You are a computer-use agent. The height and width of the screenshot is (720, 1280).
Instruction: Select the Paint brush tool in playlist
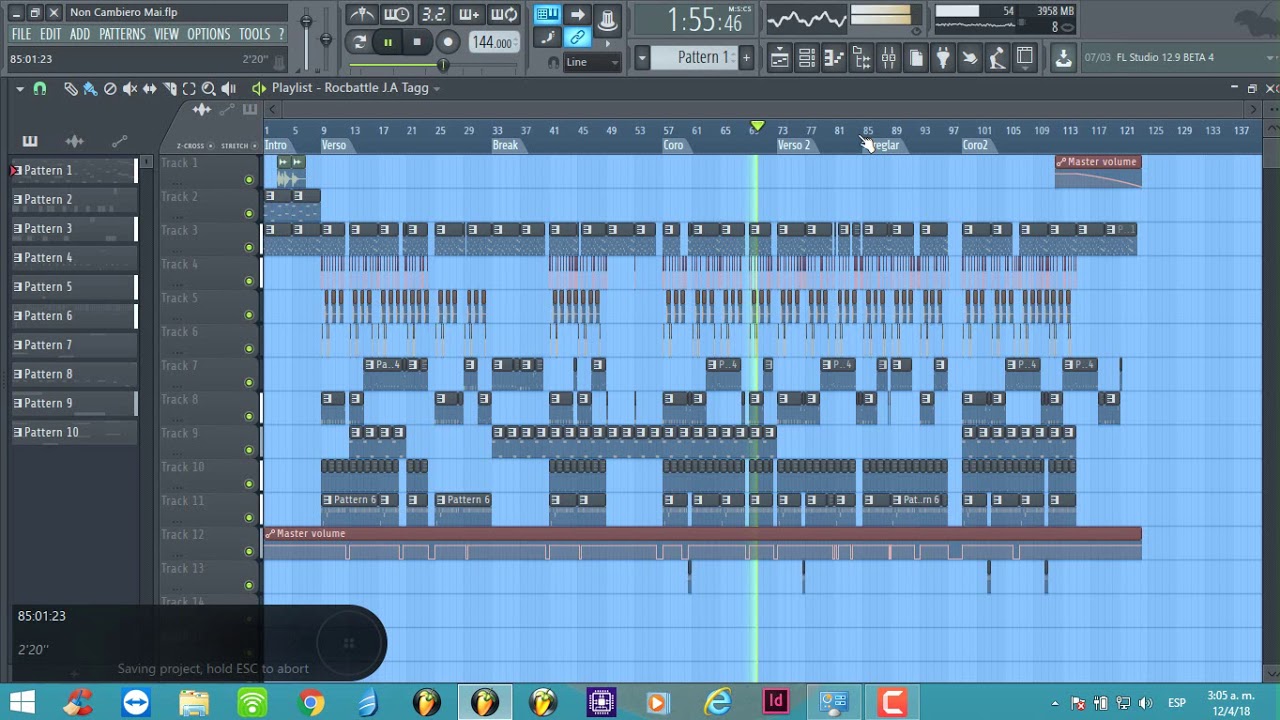tap(90, 88)
